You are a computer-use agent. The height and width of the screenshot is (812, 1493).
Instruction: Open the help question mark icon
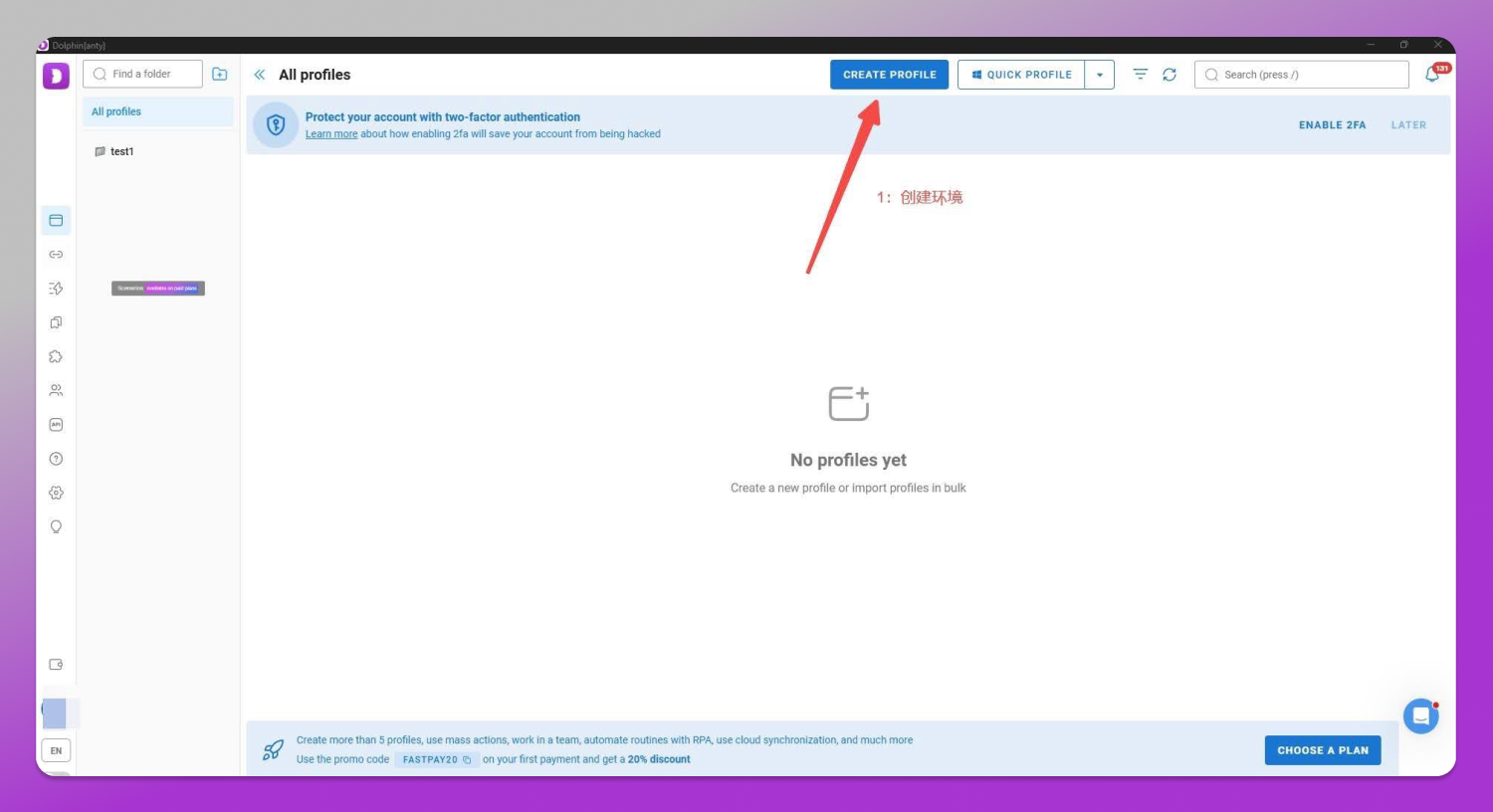[x=56, y=459]
